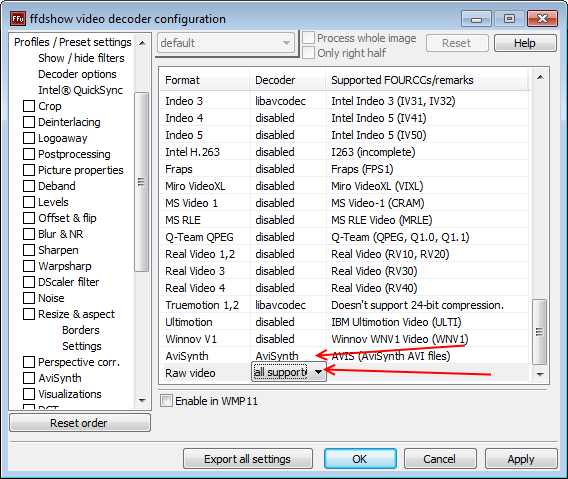Select the Real Video 4 row
Screen dimensions: 568x479
(x=345, y=288)
